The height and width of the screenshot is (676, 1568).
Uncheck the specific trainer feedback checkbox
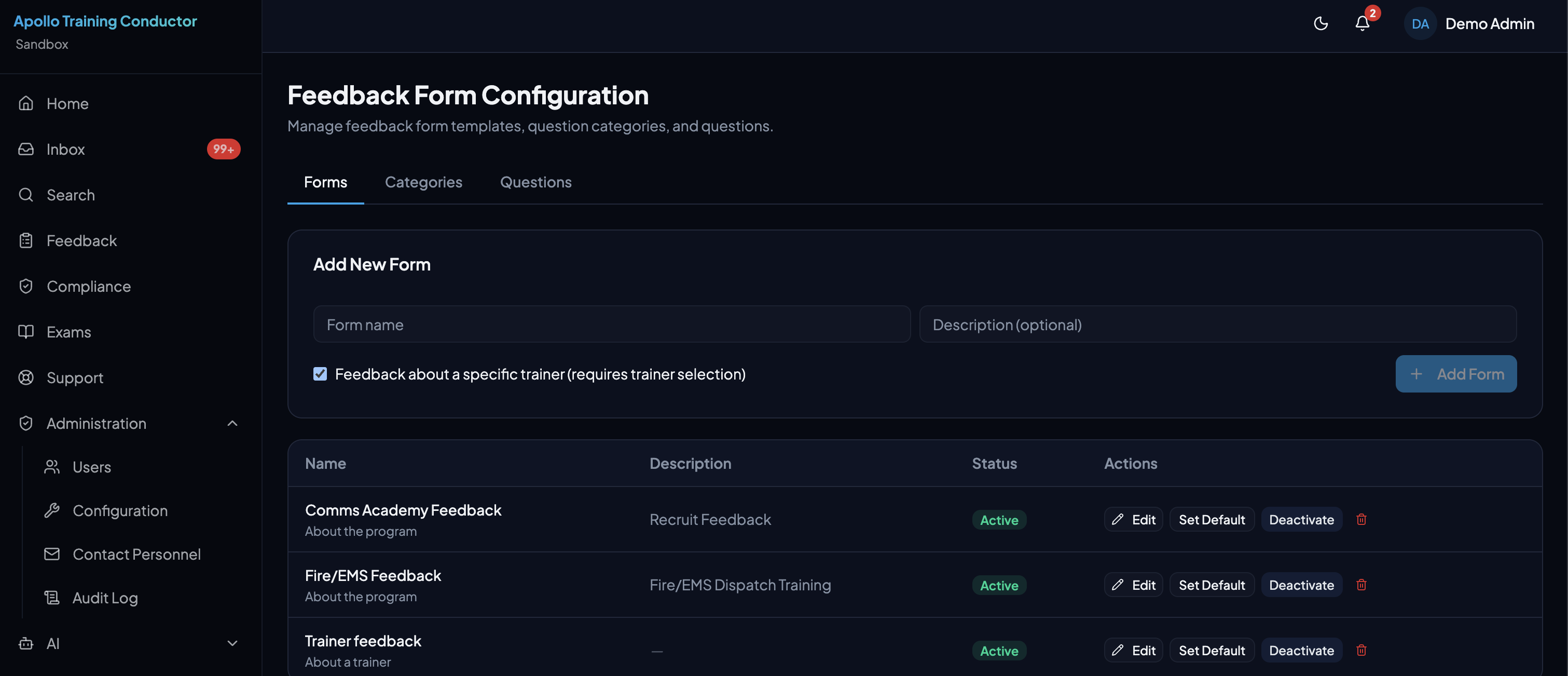point(320,374)
